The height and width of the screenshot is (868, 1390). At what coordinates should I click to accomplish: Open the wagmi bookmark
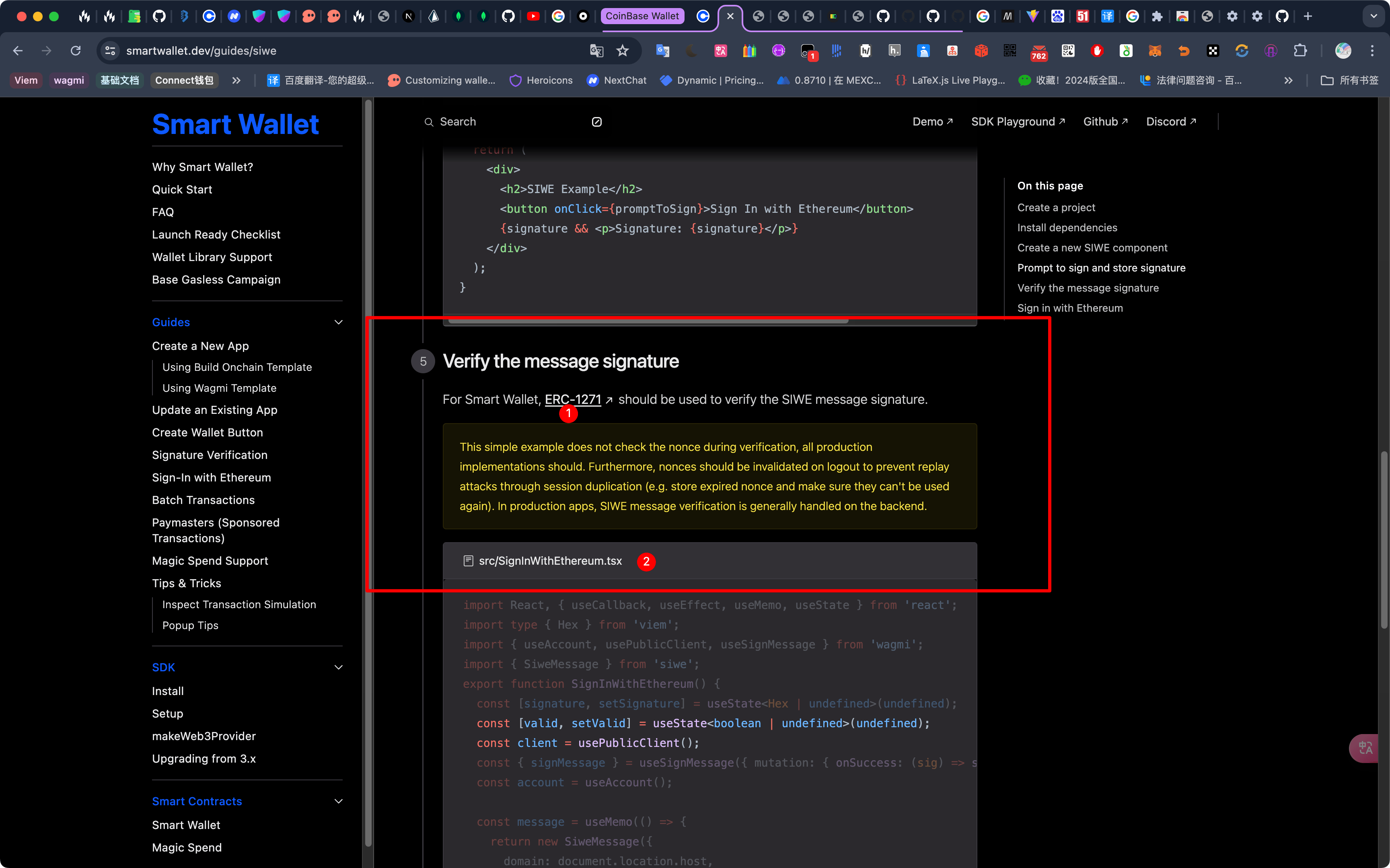(69, 80)
